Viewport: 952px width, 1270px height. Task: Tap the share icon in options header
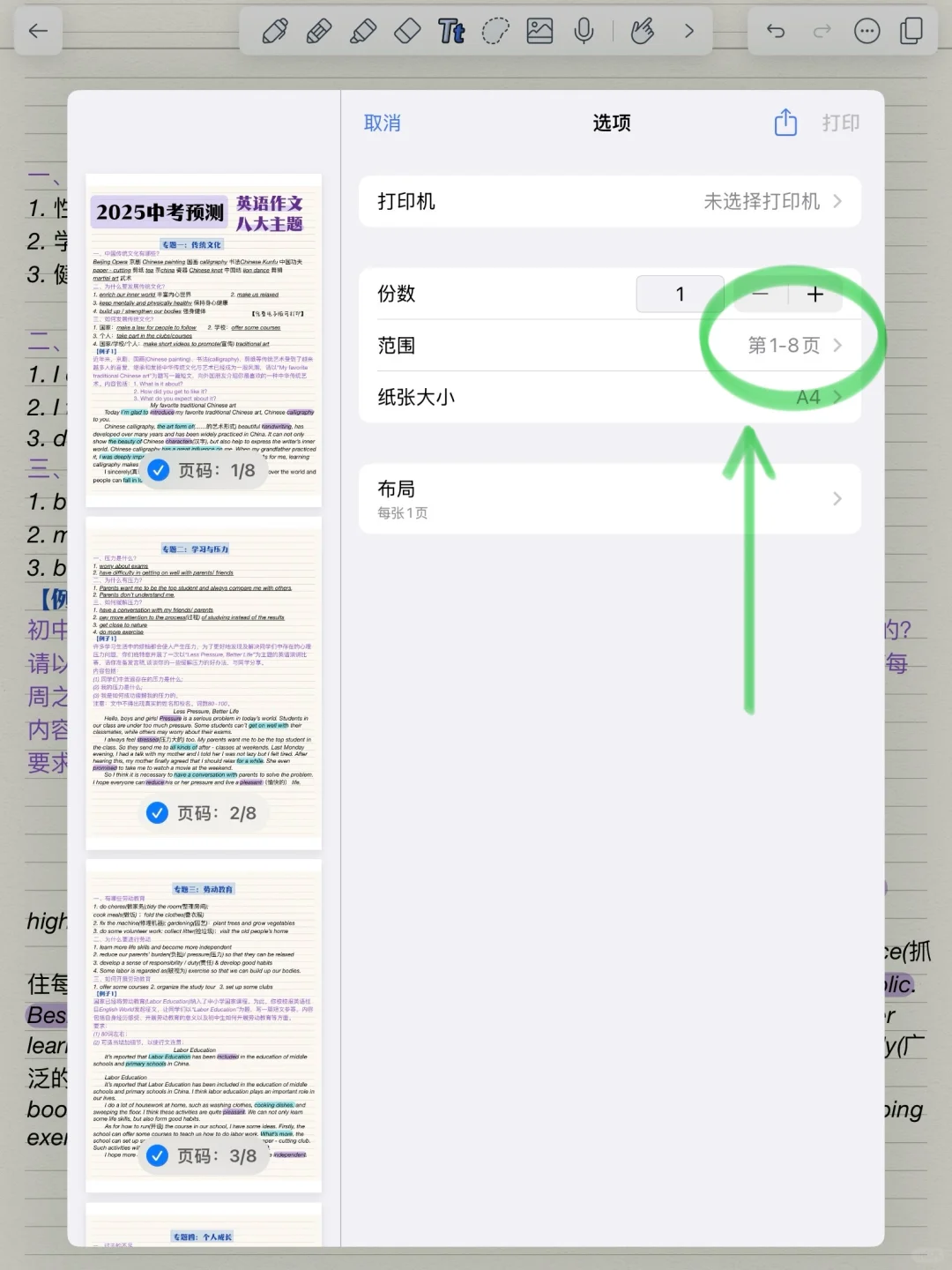pyautogui.click(x=785, y=123)
